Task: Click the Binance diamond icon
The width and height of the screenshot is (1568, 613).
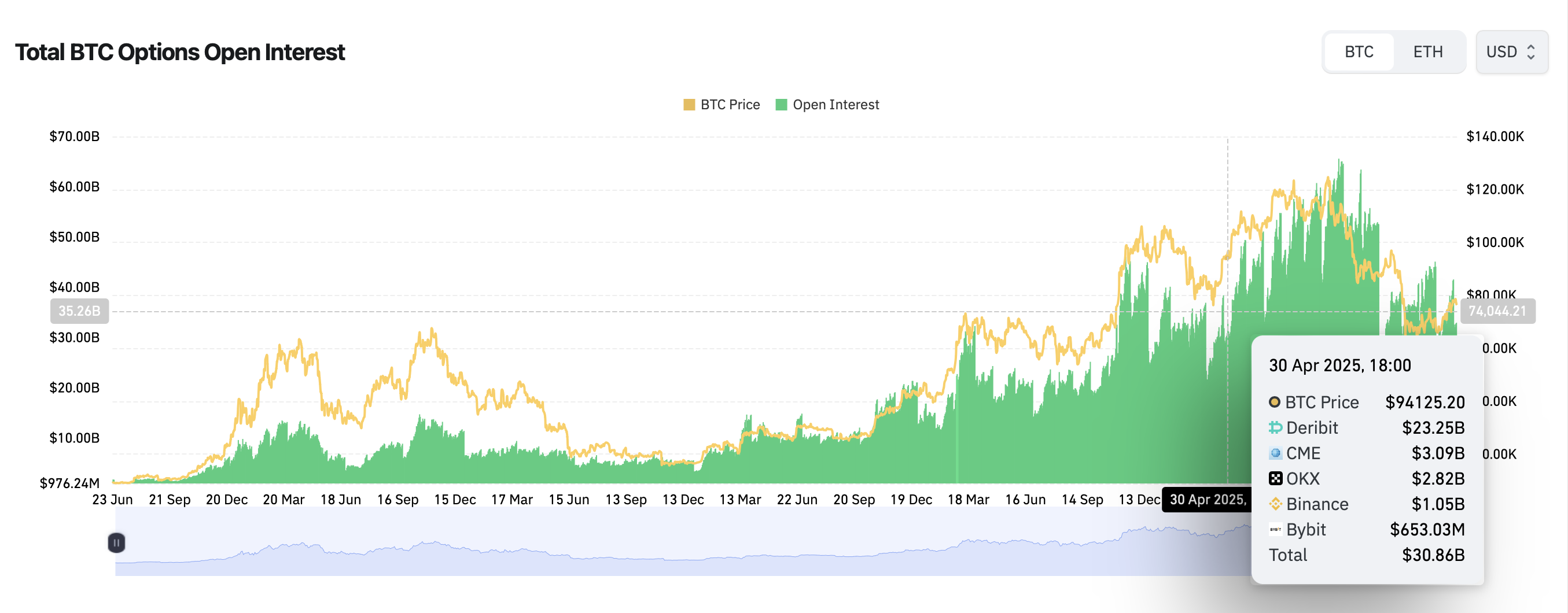Action: point(1275,504)
